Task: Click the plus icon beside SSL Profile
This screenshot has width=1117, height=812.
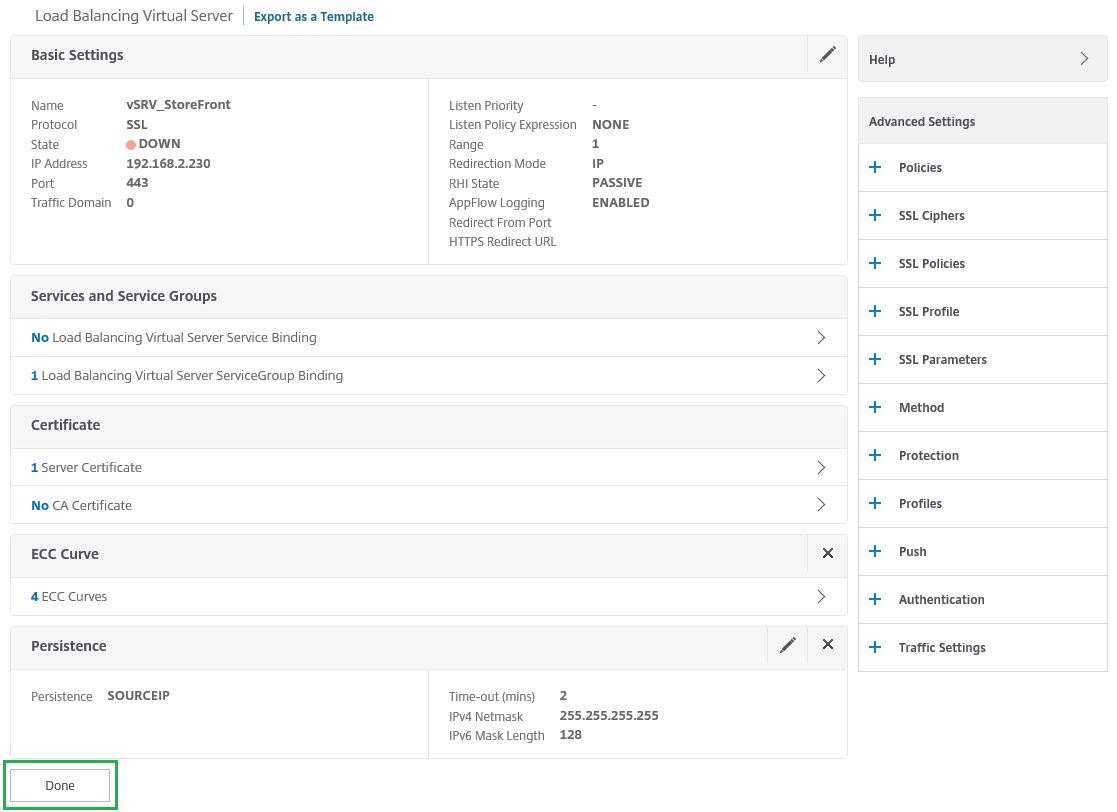Action: point(875,311)
